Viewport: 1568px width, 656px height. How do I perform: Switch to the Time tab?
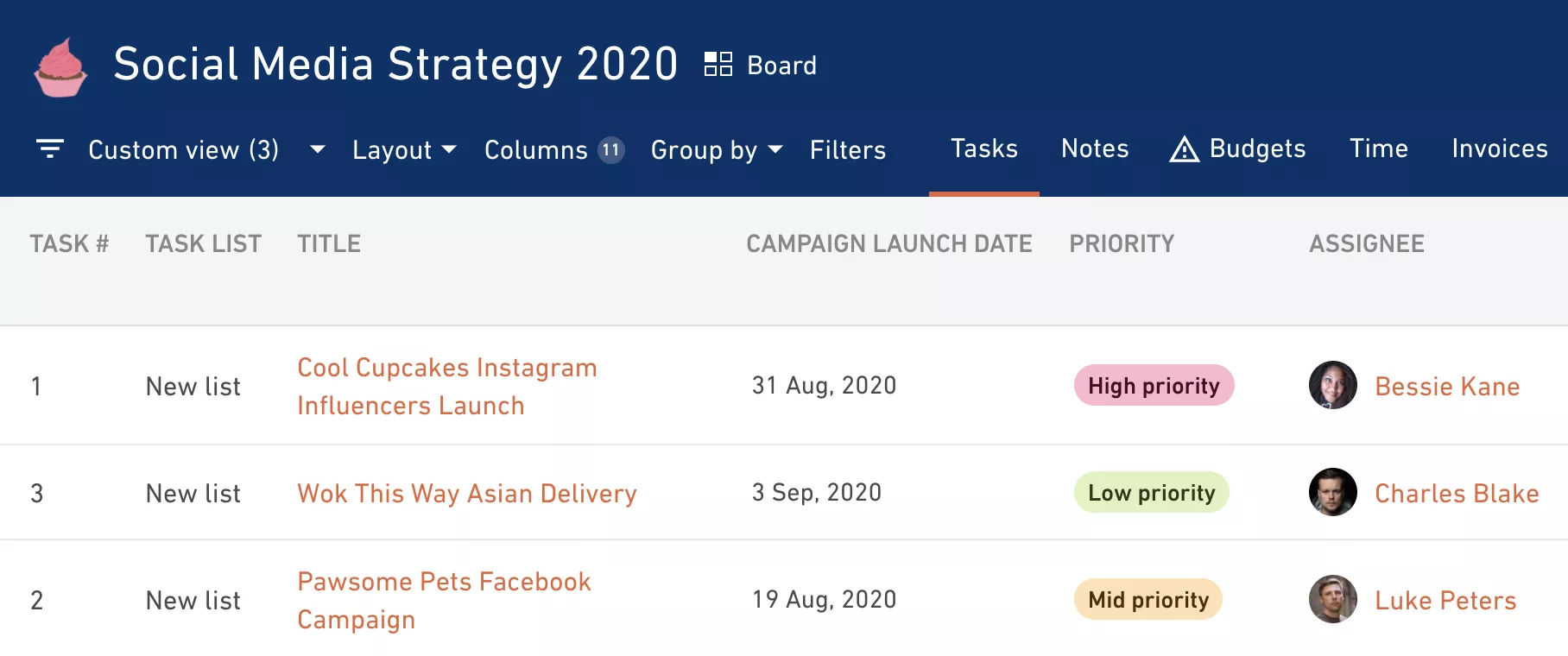click(1379, 148)
